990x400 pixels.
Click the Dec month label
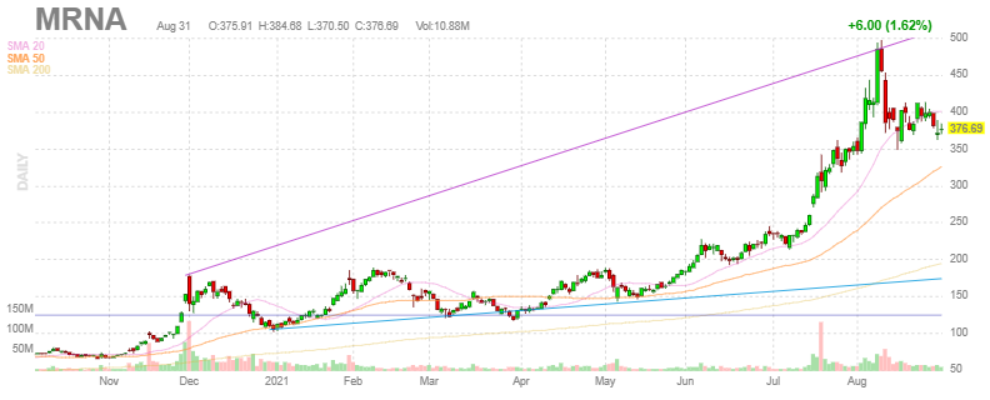189,382
